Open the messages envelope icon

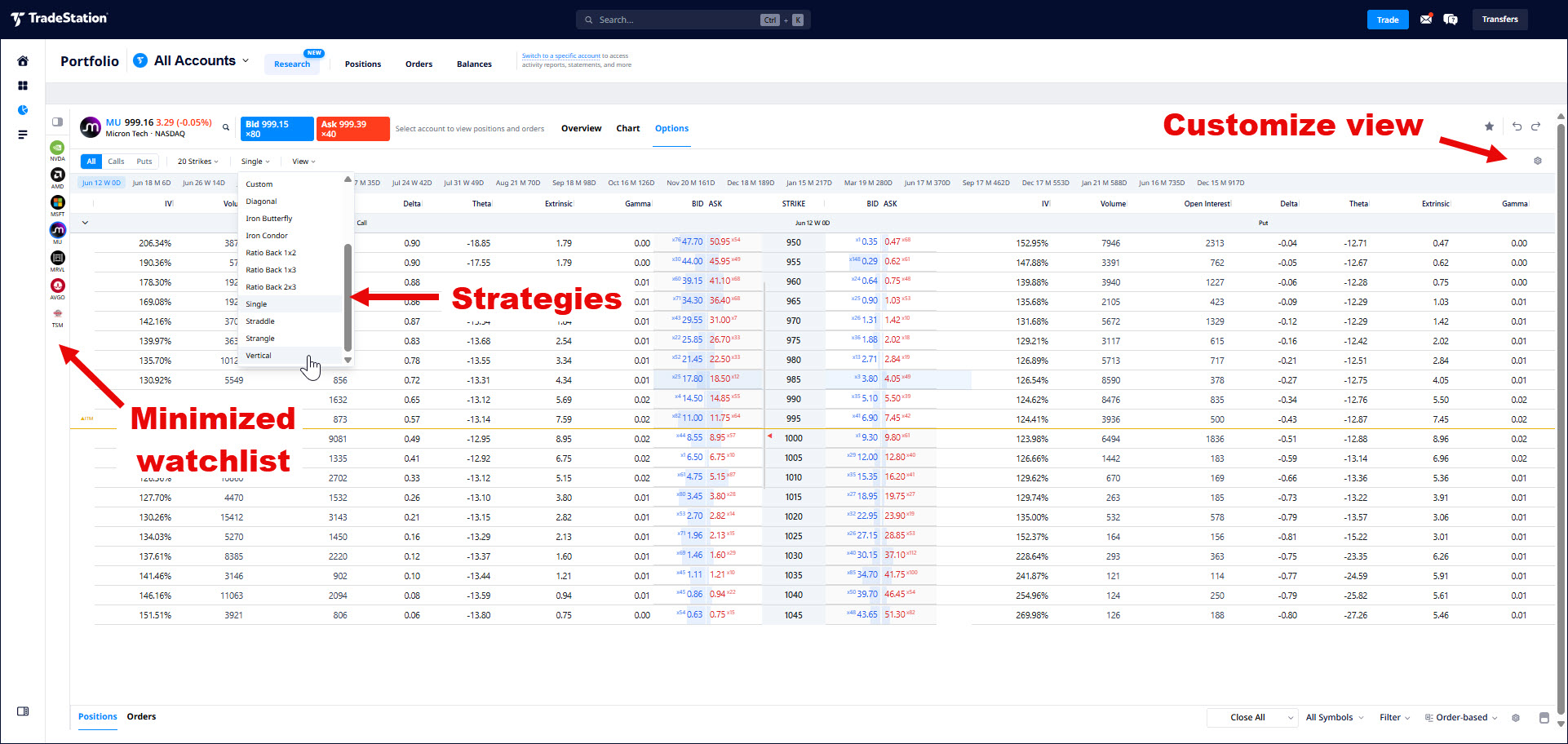[x=1426, y=20]
